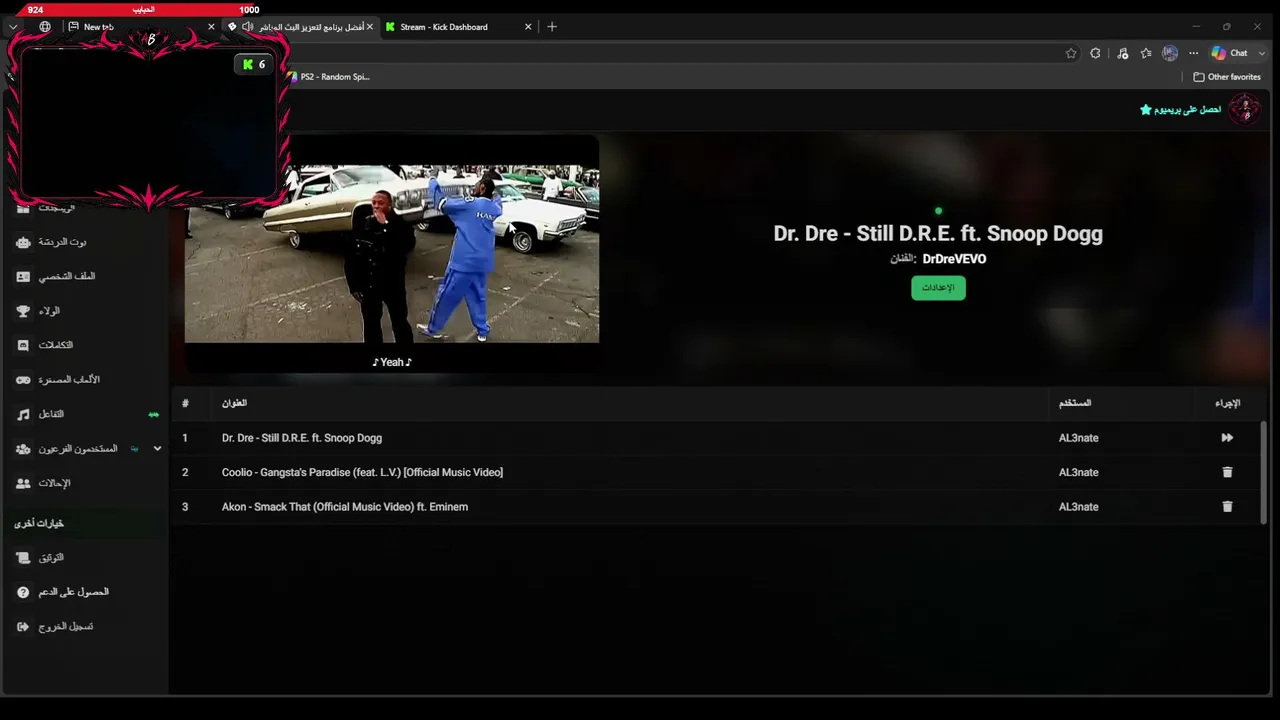
Task: Mute the audio-playing browser tab
Action: point(247,27)
